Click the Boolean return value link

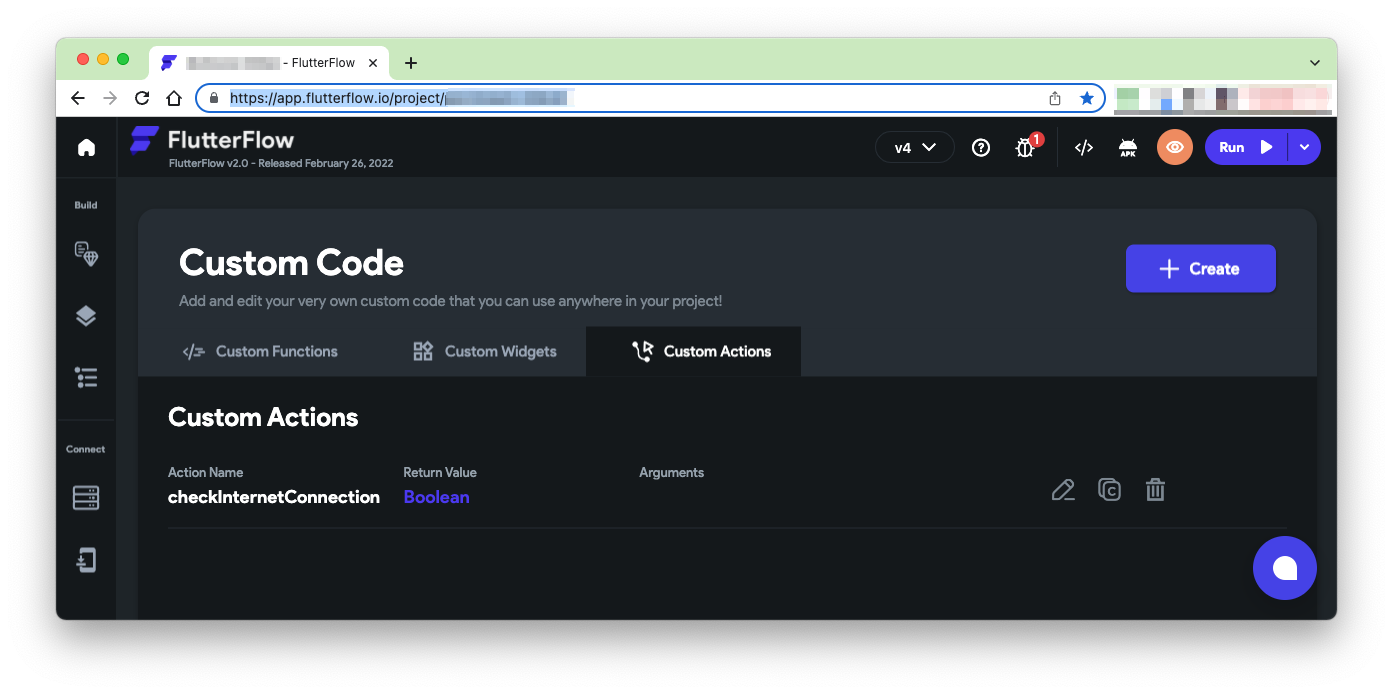[x=436, y=497]
